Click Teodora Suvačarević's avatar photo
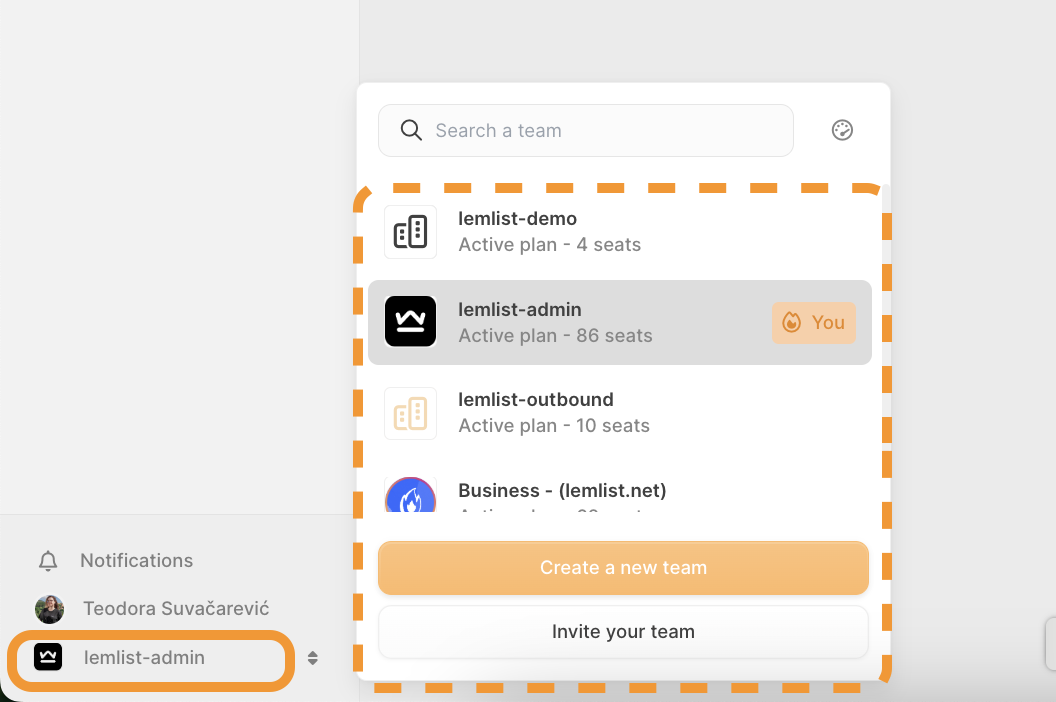This screenshot has width=1056, height=702. pyautogui.click(x=49, y=609)
